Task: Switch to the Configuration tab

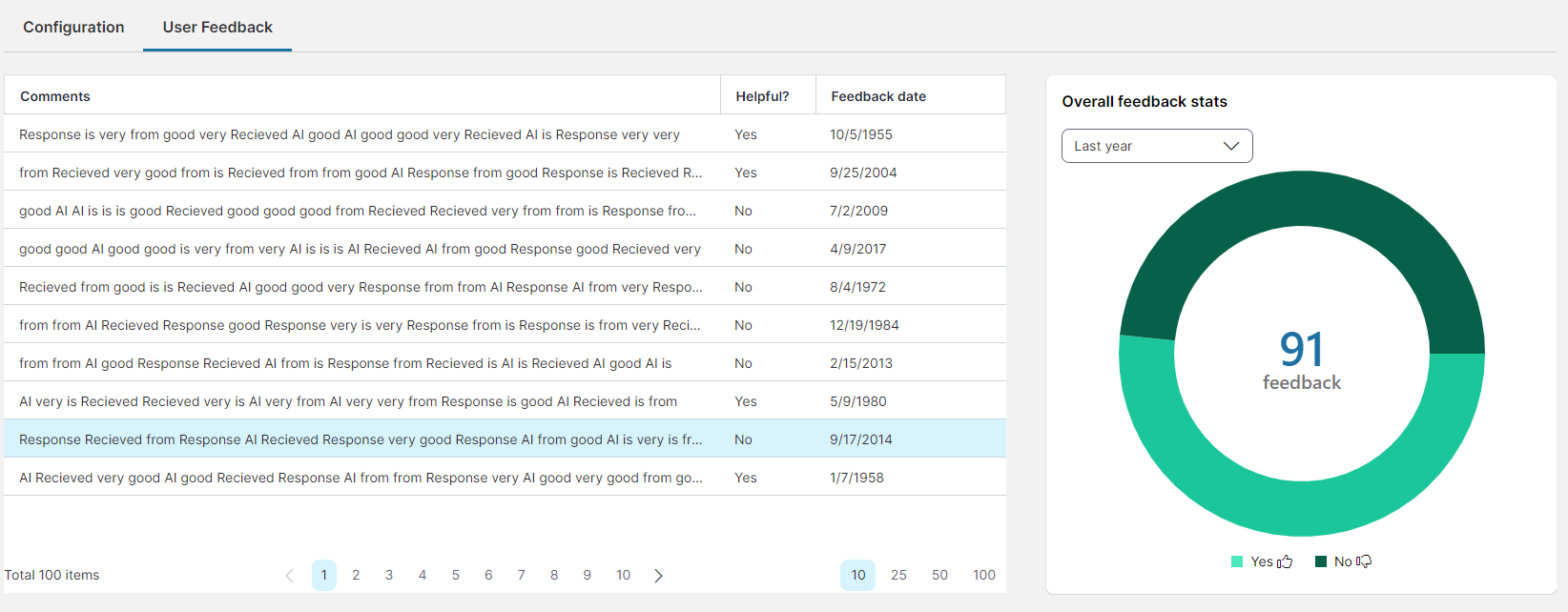Action: 73,27
